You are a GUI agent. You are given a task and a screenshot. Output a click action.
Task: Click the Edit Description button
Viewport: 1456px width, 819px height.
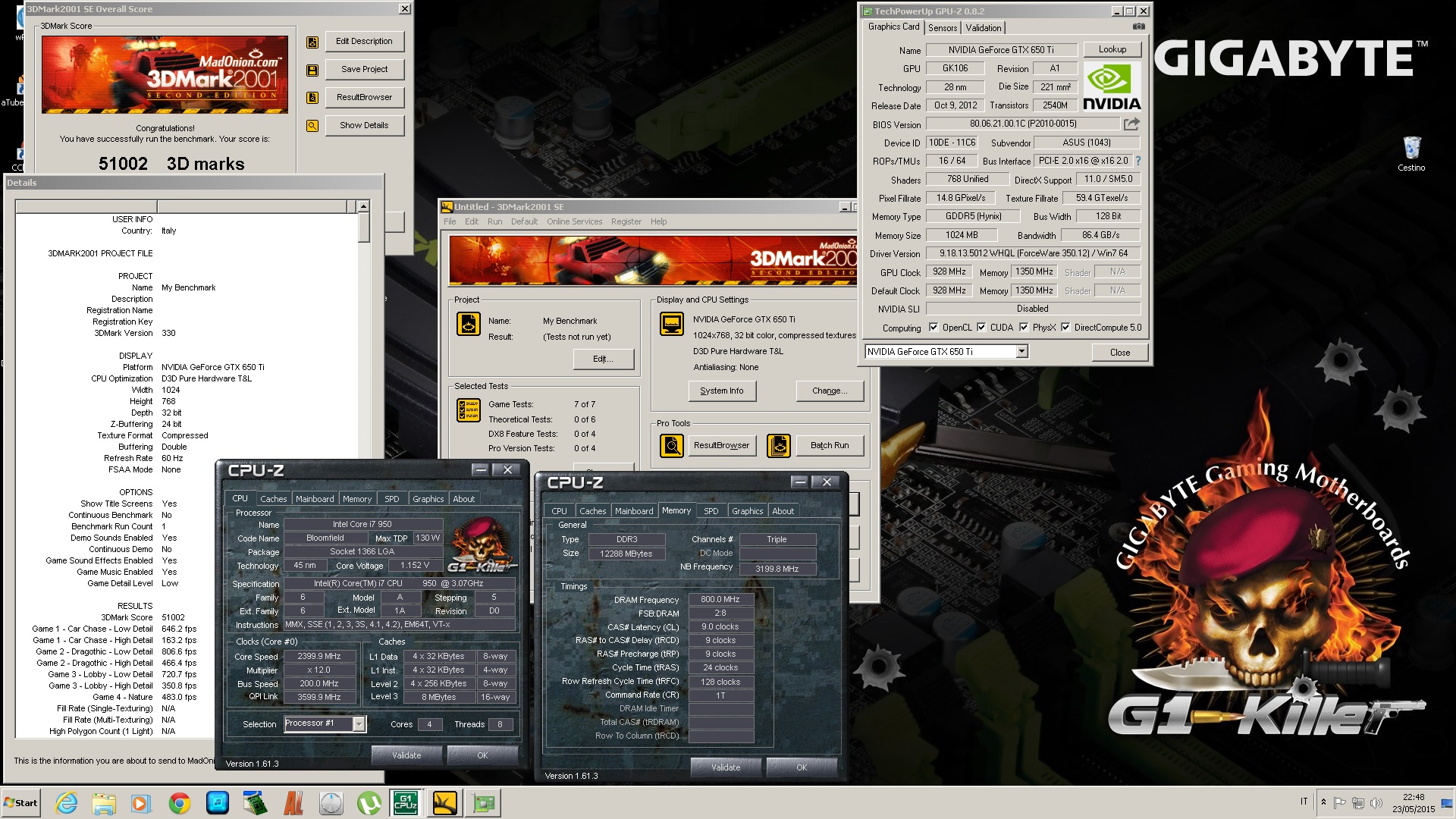364,42
